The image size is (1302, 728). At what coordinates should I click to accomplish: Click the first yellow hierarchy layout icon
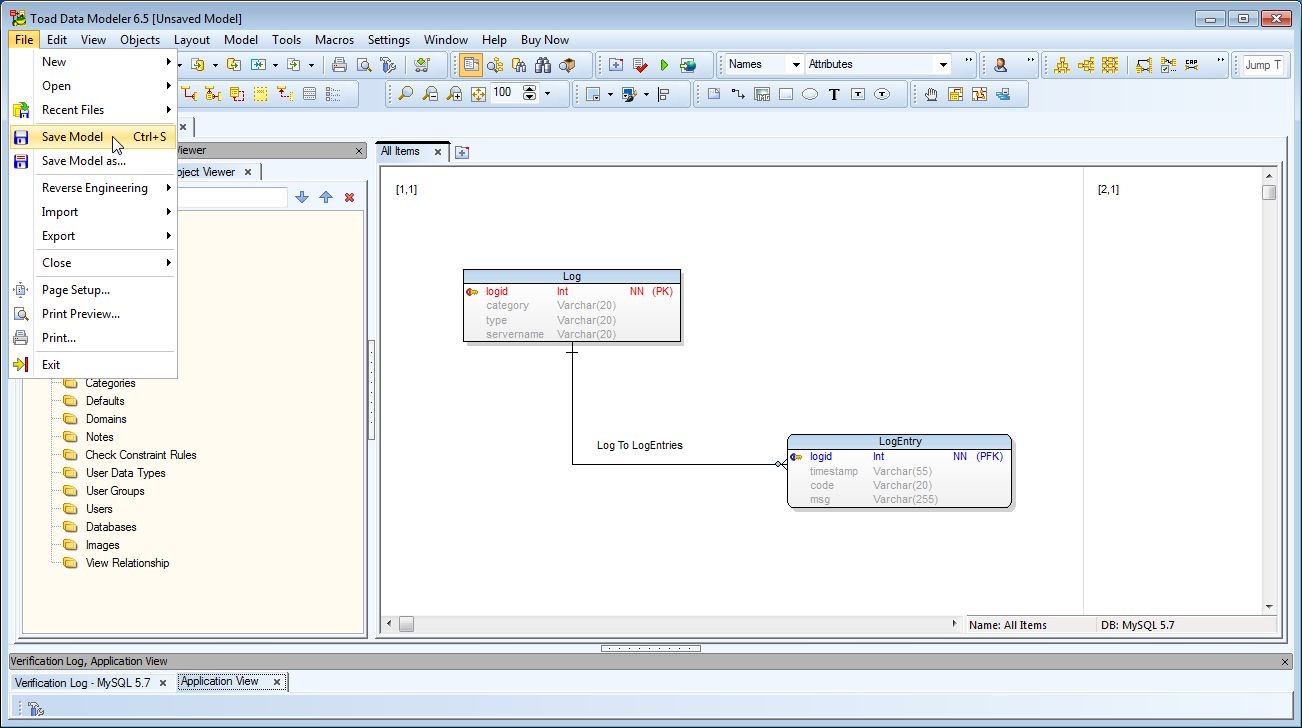(x=1062, y=65)
